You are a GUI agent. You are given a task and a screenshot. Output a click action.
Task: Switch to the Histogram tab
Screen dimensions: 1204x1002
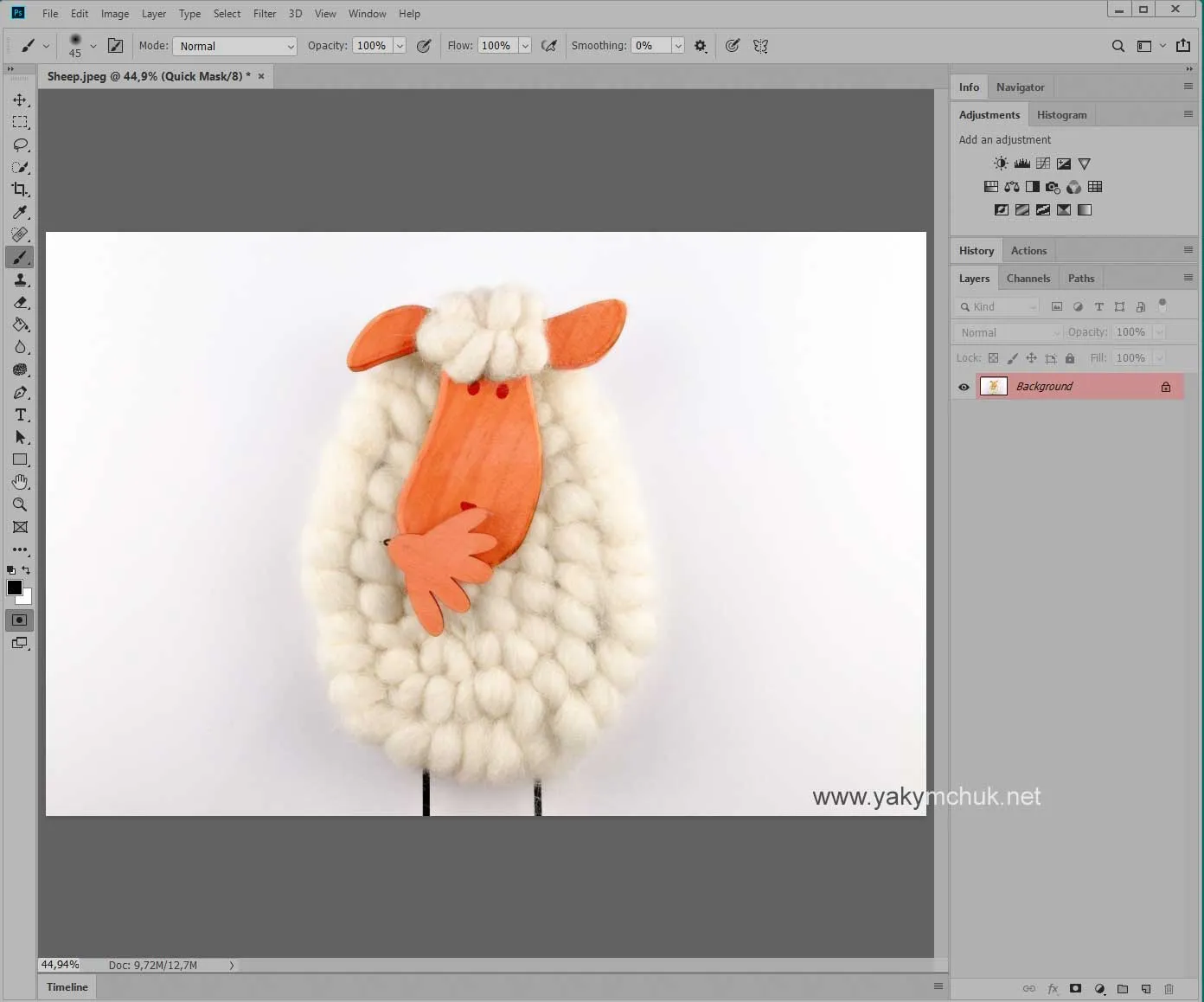tap(1062, 115)
